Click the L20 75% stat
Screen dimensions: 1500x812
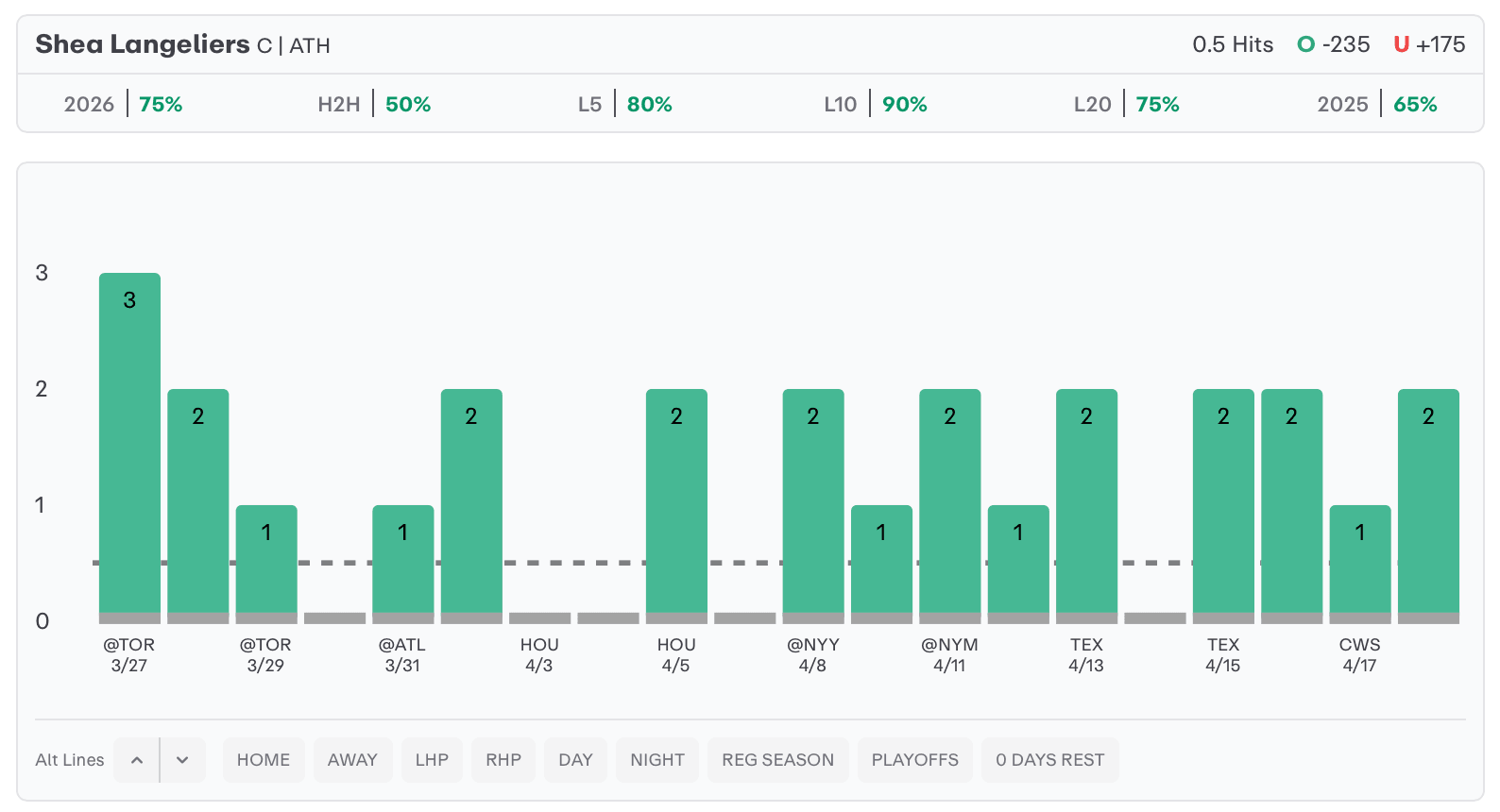coord(1127,104)
